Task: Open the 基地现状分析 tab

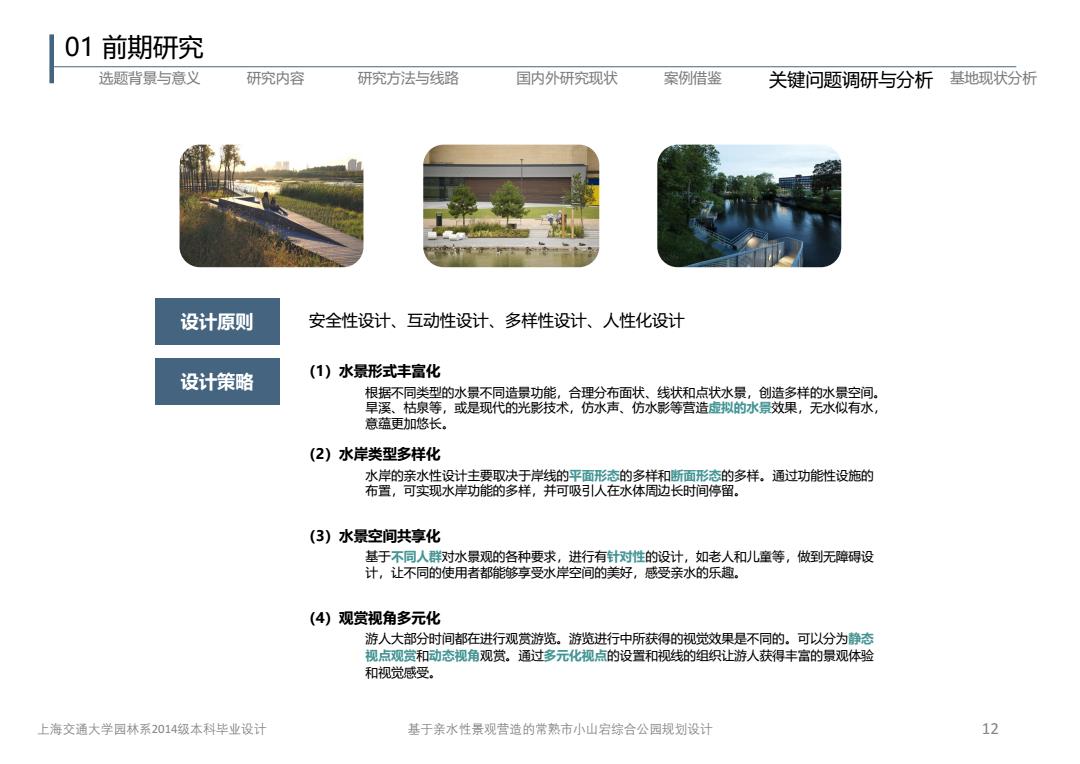Action: tap(993, 79)
